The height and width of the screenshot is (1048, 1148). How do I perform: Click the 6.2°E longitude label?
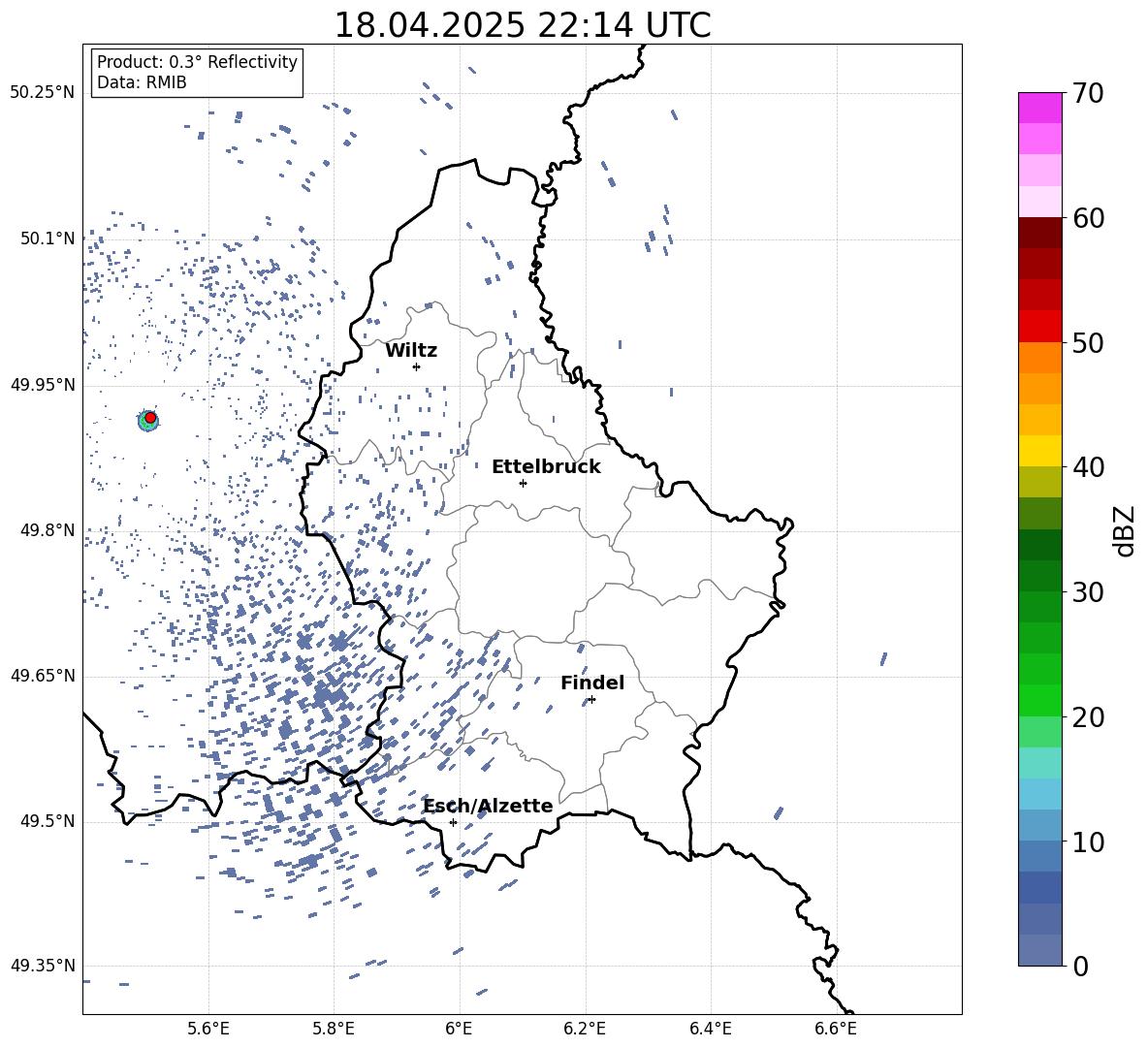(x=585, y=1029)
